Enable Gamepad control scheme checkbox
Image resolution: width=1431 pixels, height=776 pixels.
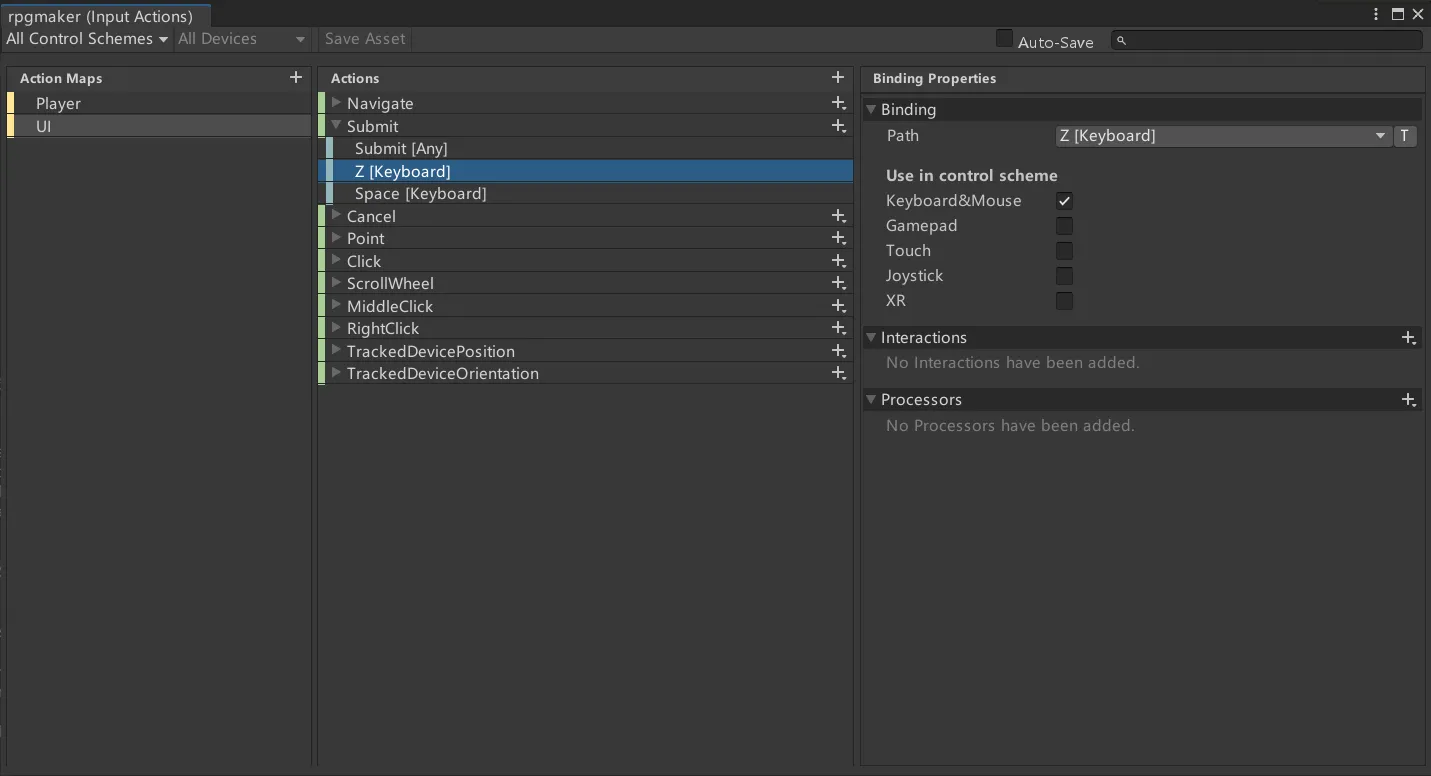[x=1064, y=226]
